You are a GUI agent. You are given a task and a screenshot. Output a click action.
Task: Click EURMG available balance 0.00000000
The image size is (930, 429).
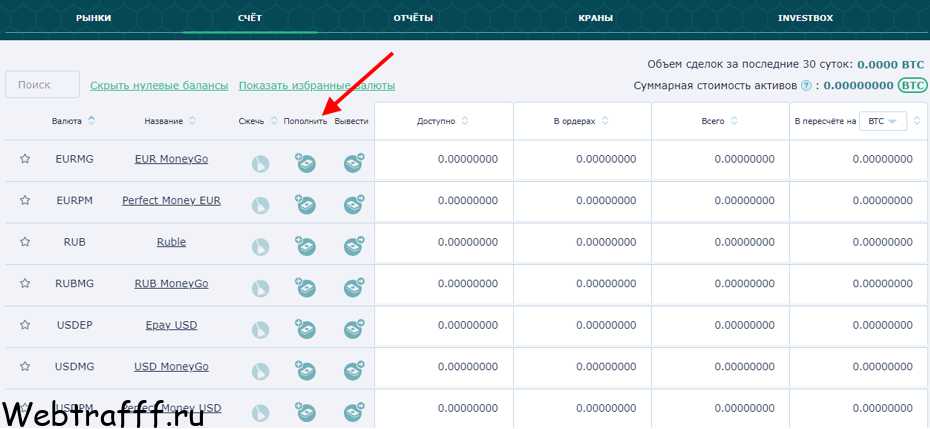click(468, 159)
